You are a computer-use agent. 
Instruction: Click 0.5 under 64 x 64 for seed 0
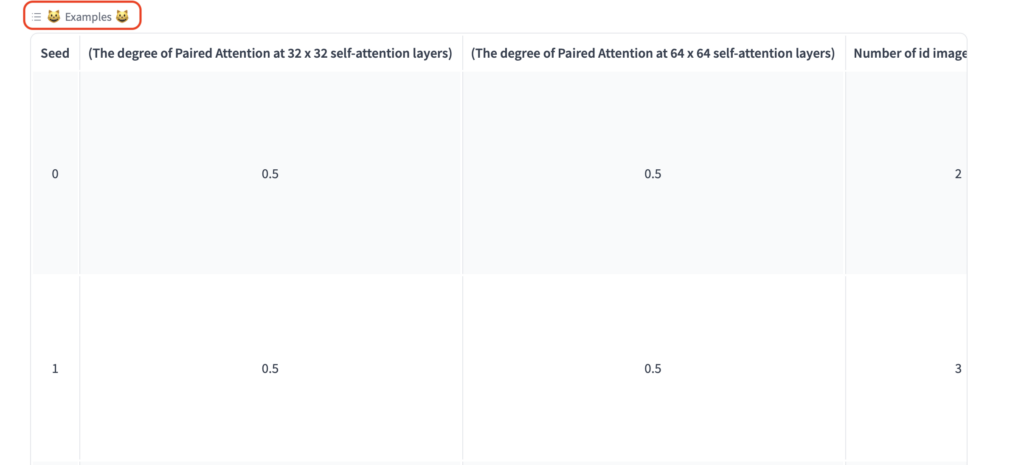click(x=653, y=174)
